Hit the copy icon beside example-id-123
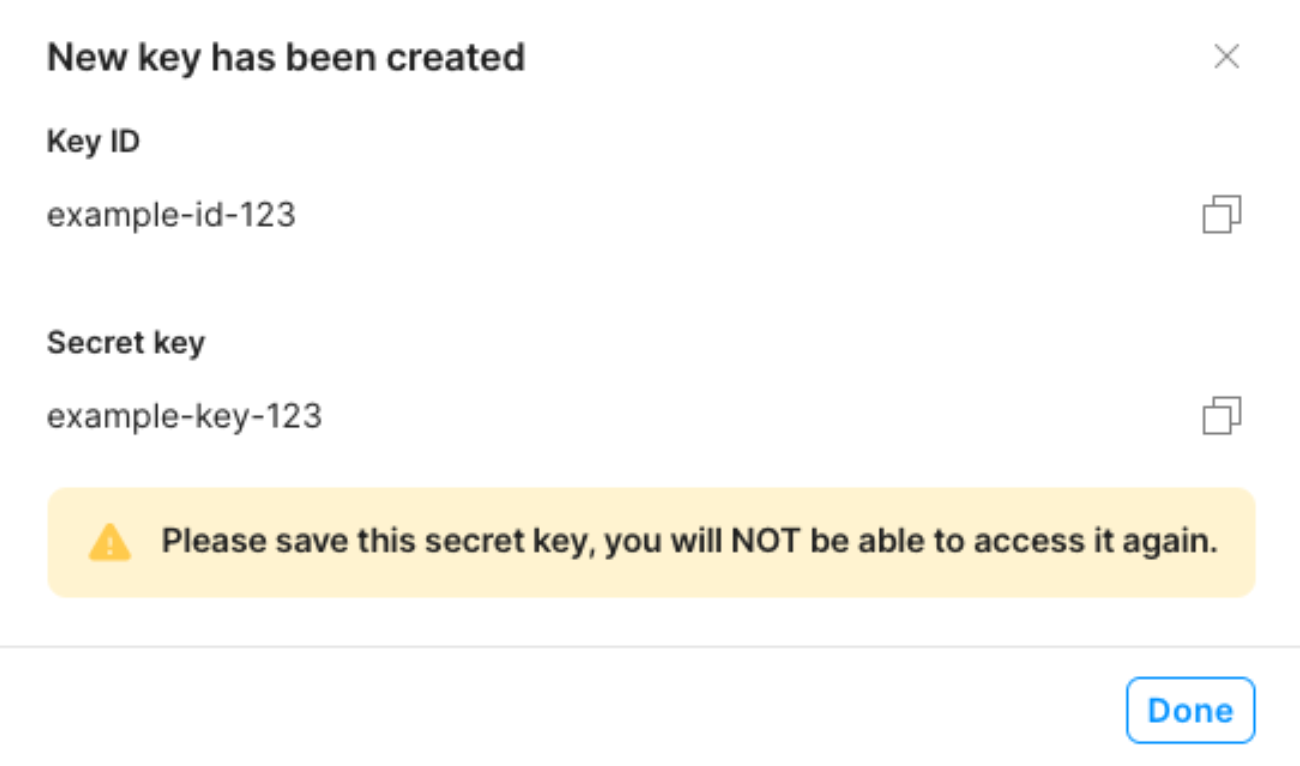The image size is (1300, 766). (x=1221, y=215)
